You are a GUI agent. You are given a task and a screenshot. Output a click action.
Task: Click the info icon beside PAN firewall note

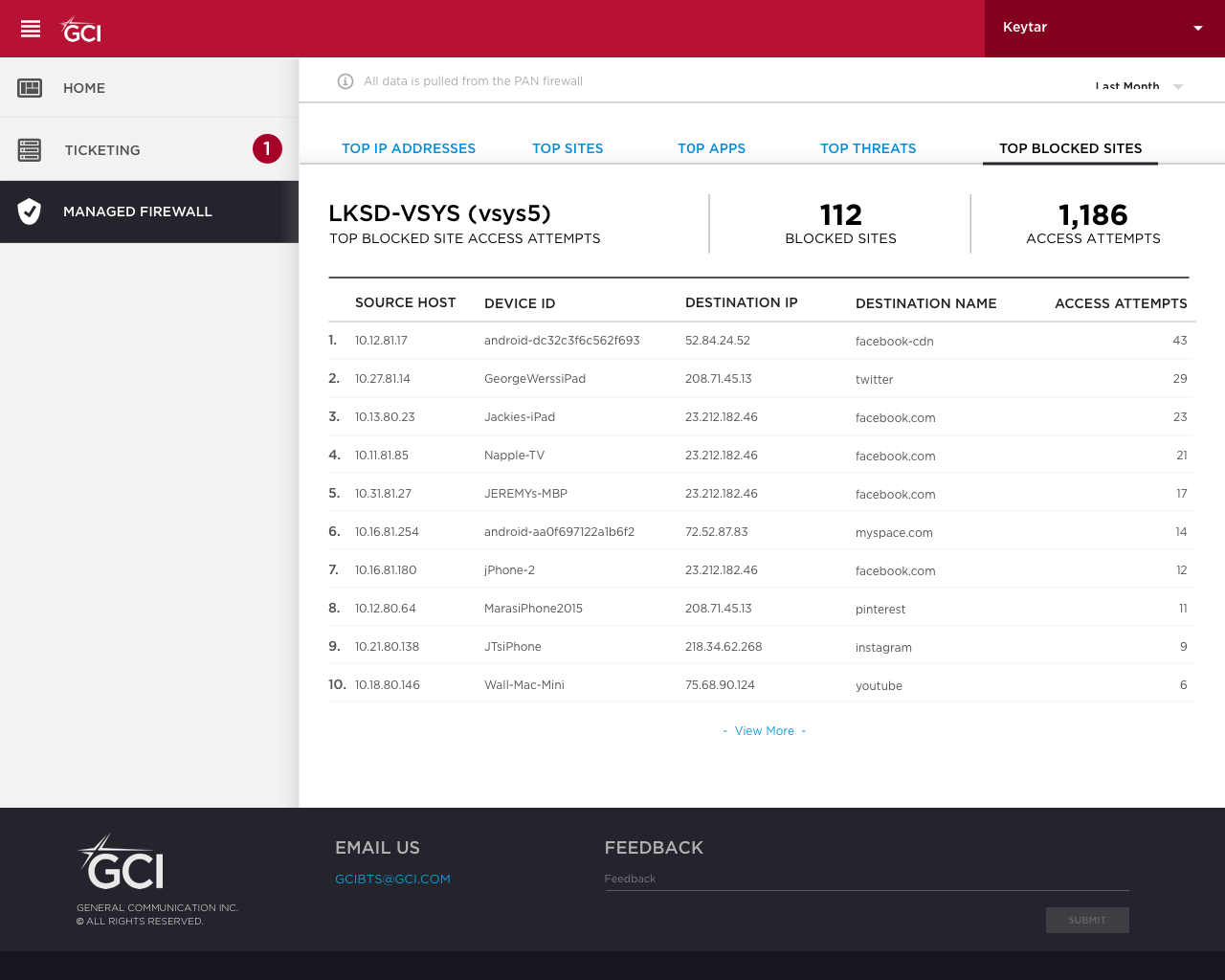[x=345, y=81]
